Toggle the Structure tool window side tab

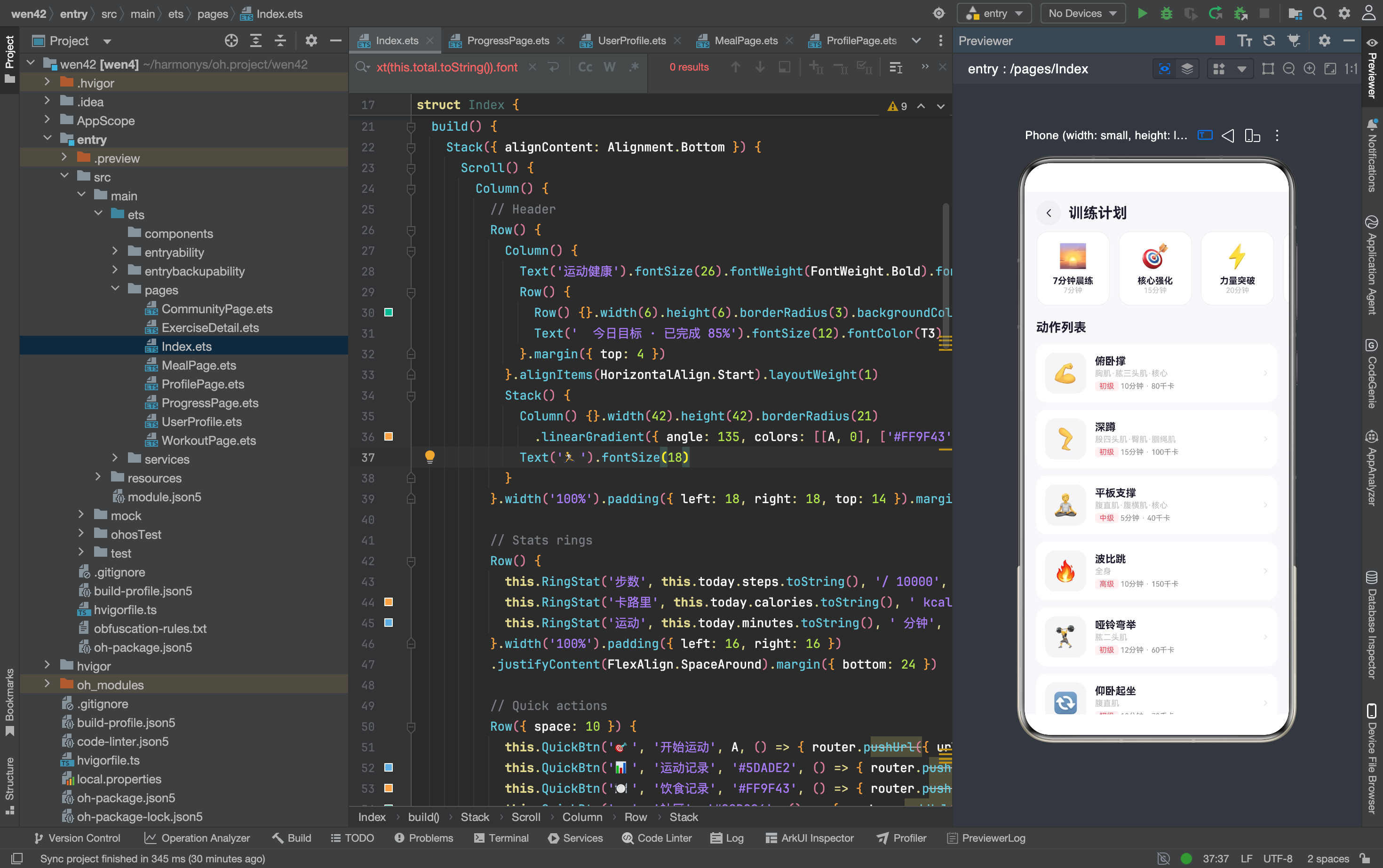(10, 786)
